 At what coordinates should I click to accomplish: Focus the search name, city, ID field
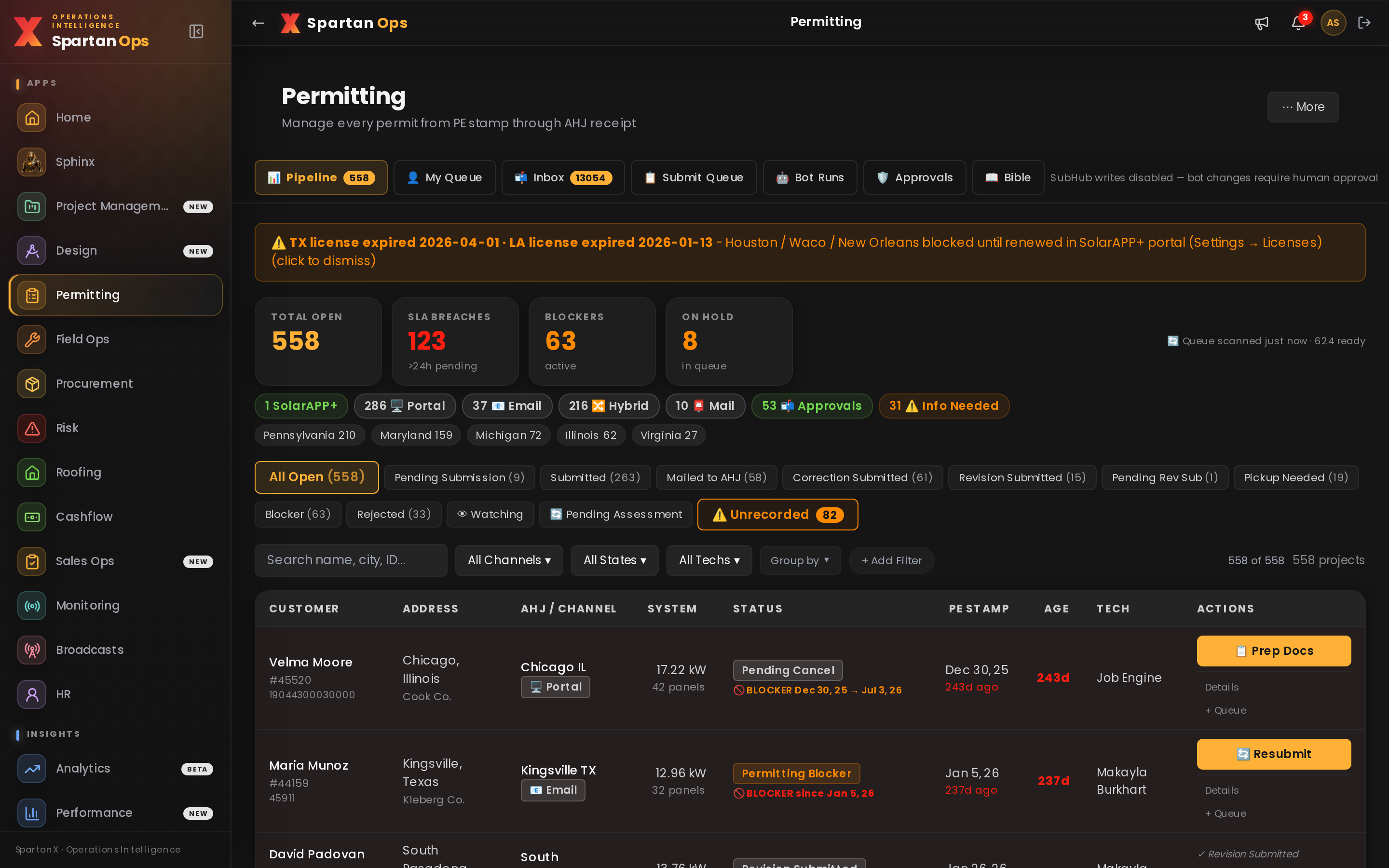(x=351, y=560)
